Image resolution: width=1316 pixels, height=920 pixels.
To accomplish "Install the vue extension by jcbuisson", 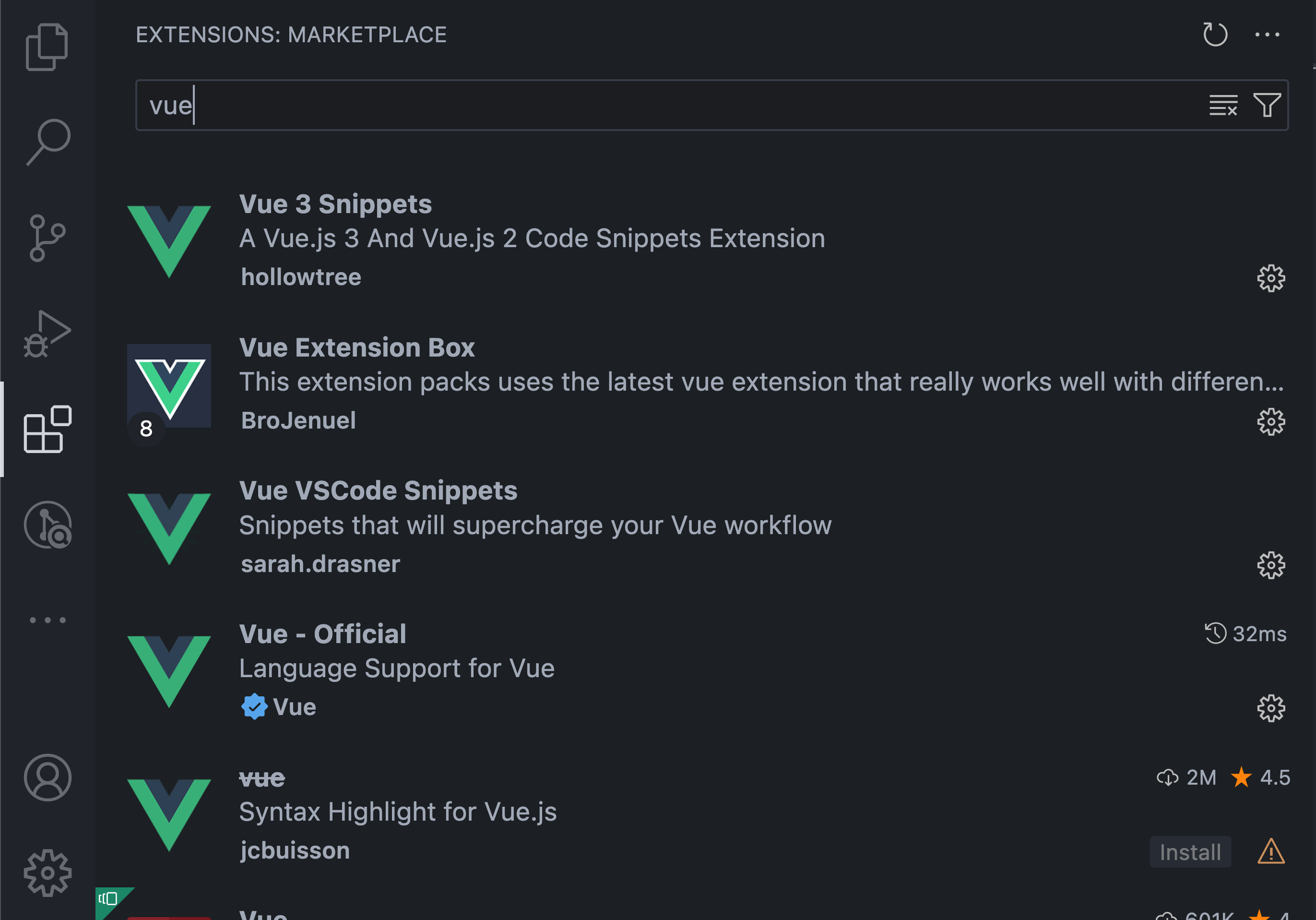I will (1190, 852).
